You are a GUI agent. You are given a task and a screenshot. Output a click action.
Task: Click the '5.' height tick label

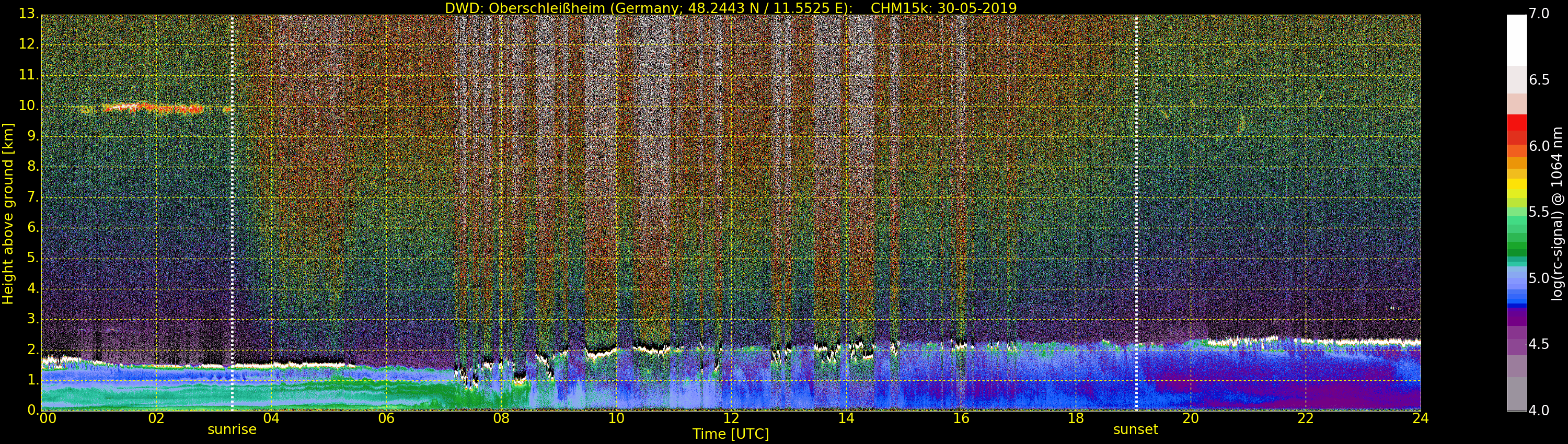tap(33, 258)
